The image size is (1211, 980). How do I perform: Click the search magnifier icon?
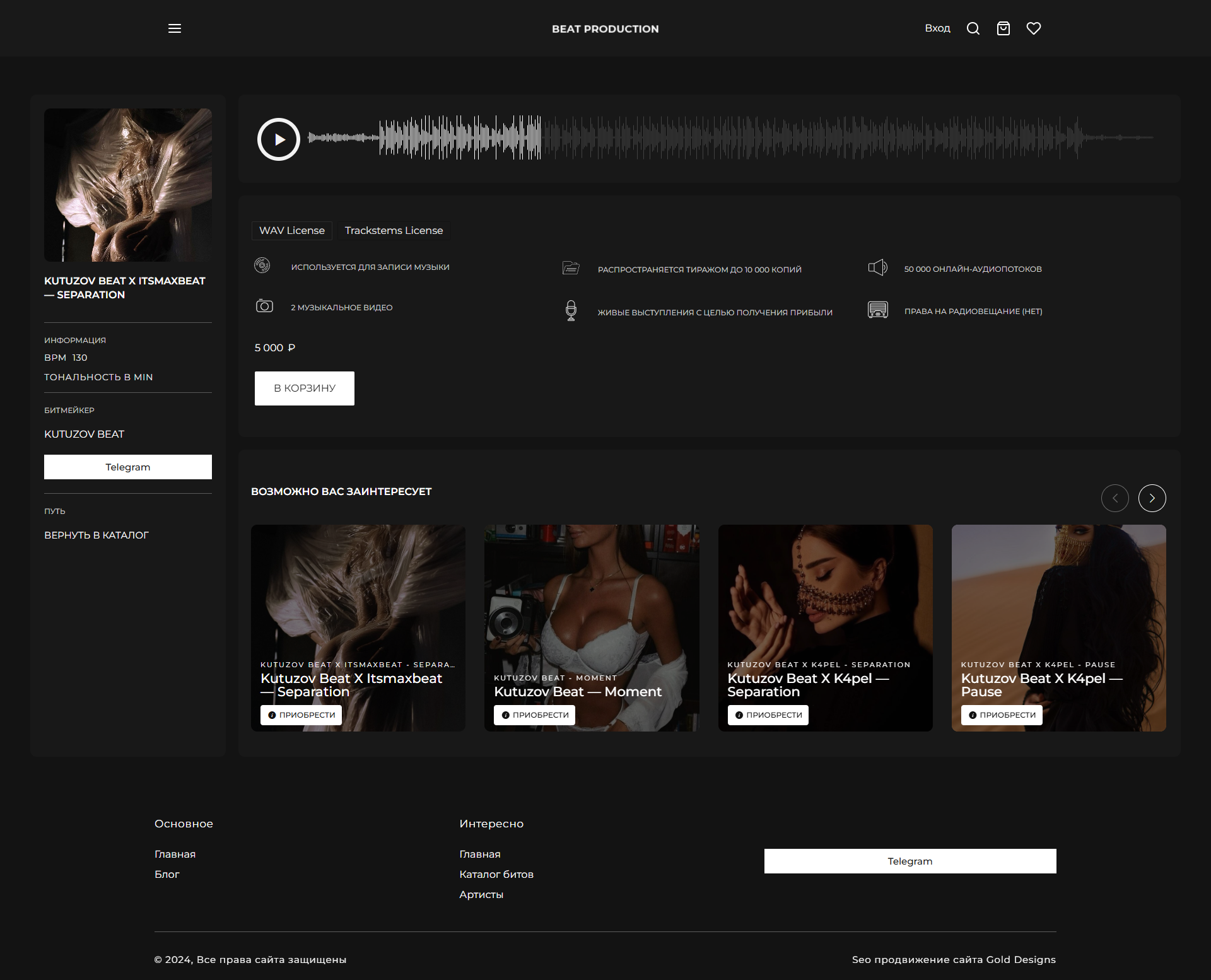tap(973, 28)
